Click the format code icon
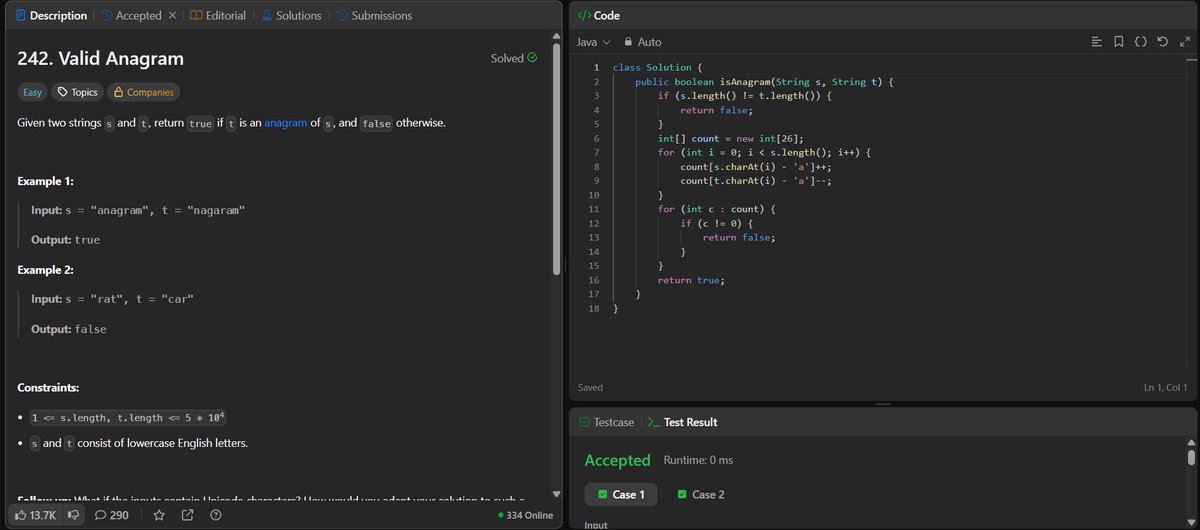The width and height of the screenshot is (1200, 530). coord(1097,42)
